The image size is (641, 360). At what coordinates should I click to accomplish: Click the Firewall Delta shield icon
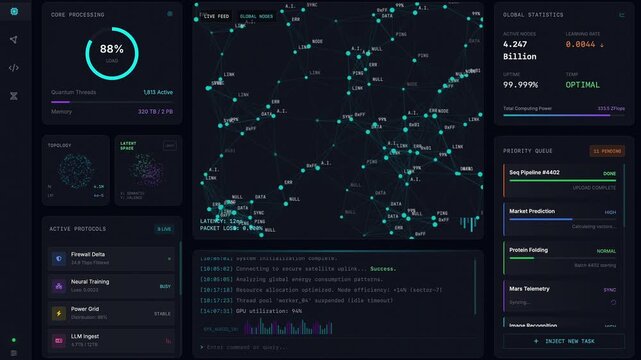click(59, 259)
